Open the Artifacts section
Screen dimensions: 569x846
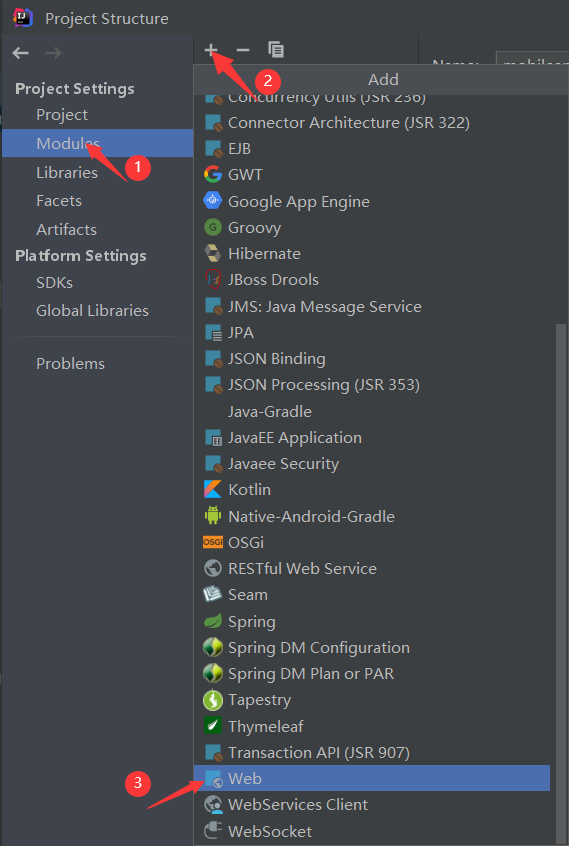pos(66,229)
